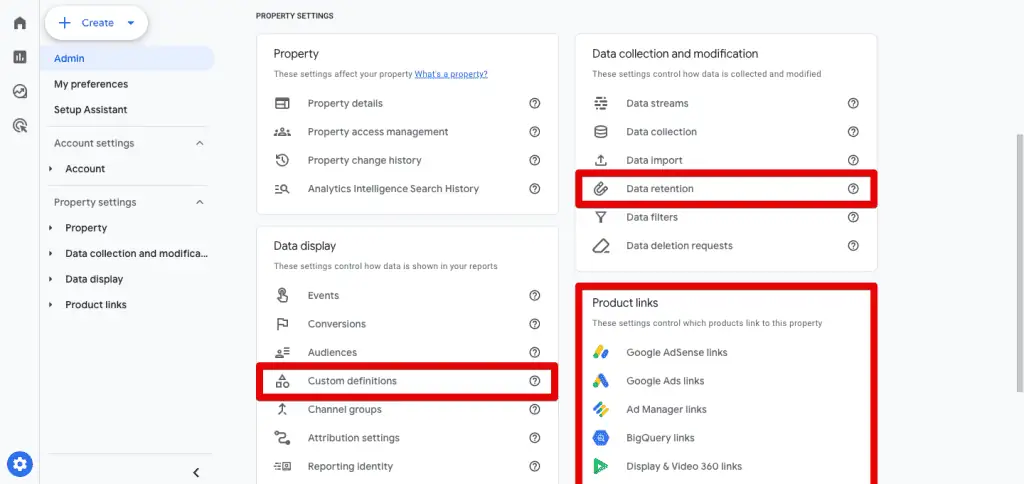This screenshot has width=1024, height=484.
Task: Collapse the Property settings section
Action: point(199,202)
